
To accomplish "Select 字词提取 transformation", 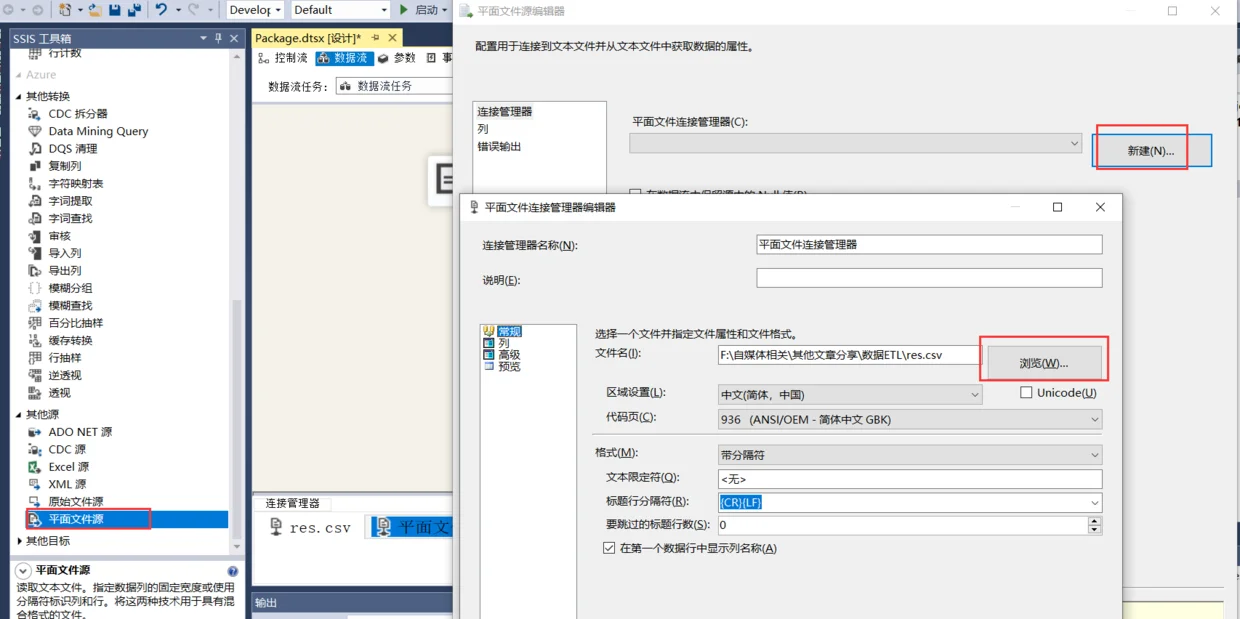I will [x=70, y=201].
